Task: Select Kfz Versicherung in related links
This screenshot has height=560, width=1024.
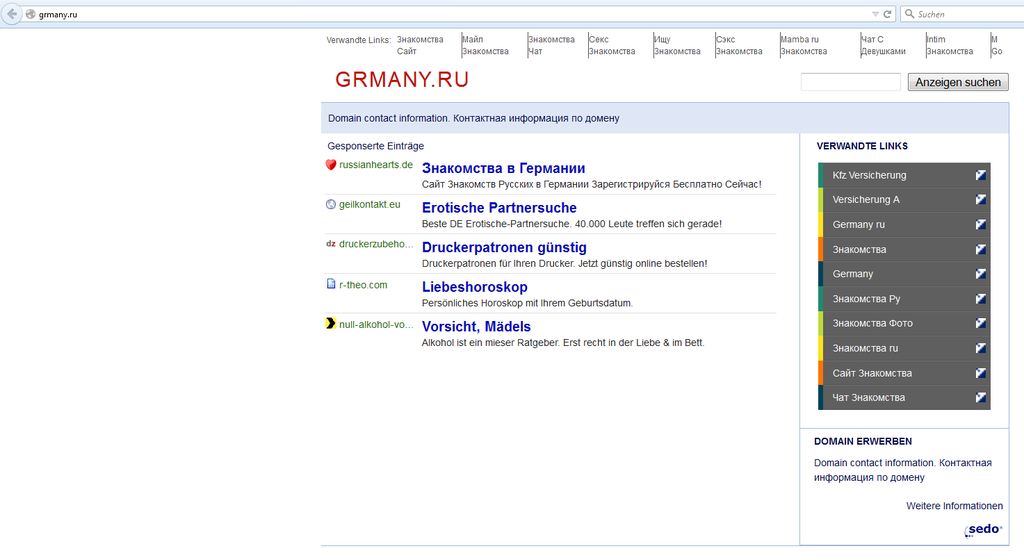Action: point(869,175)
